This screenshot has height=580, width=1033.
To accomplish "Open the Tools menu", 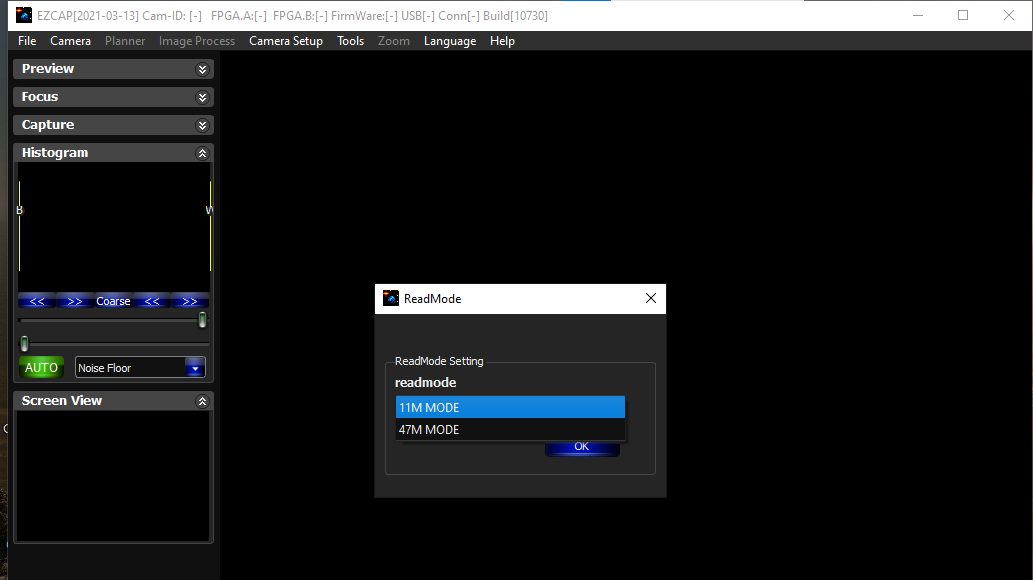I will tap(350, 41).
